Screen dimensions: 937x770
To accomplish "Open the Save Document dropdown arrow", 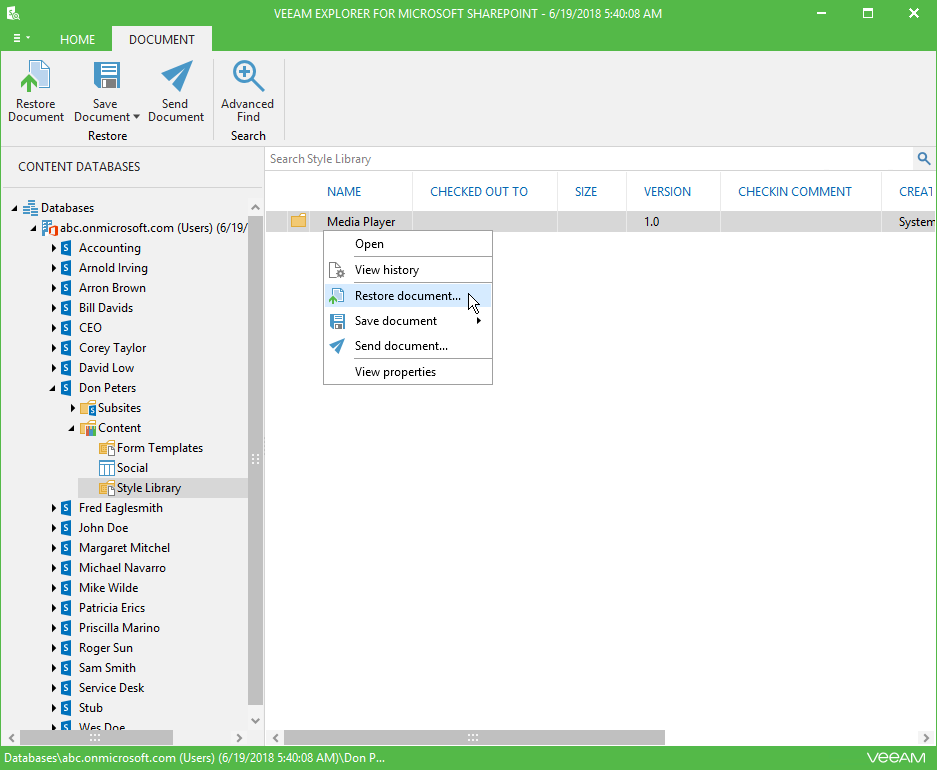I will click(x=136, y=117).
